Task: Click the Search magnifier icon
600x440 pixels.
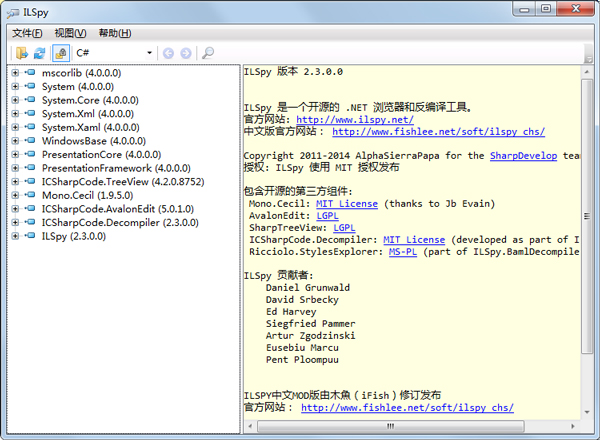Action: tap(208, 53)
